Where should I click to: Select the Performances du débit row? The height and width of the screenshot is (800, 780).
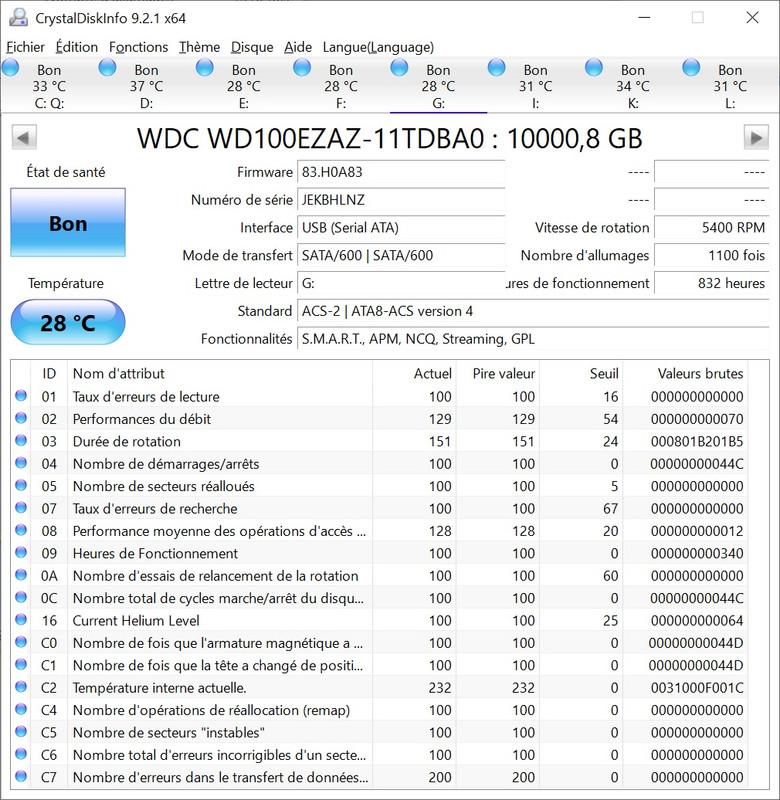[x=379, y=419]
